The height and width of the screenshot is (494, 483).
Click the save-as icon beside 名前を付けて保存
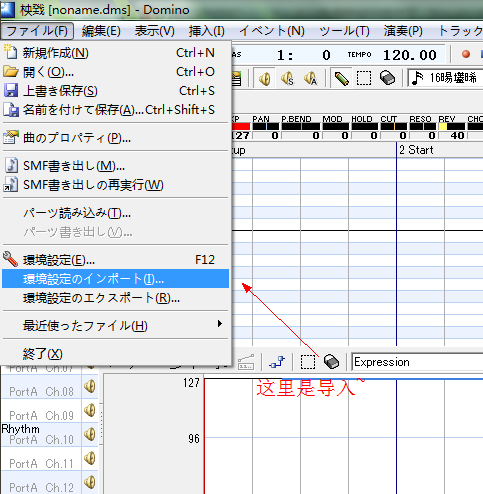(x=11, y=109)
